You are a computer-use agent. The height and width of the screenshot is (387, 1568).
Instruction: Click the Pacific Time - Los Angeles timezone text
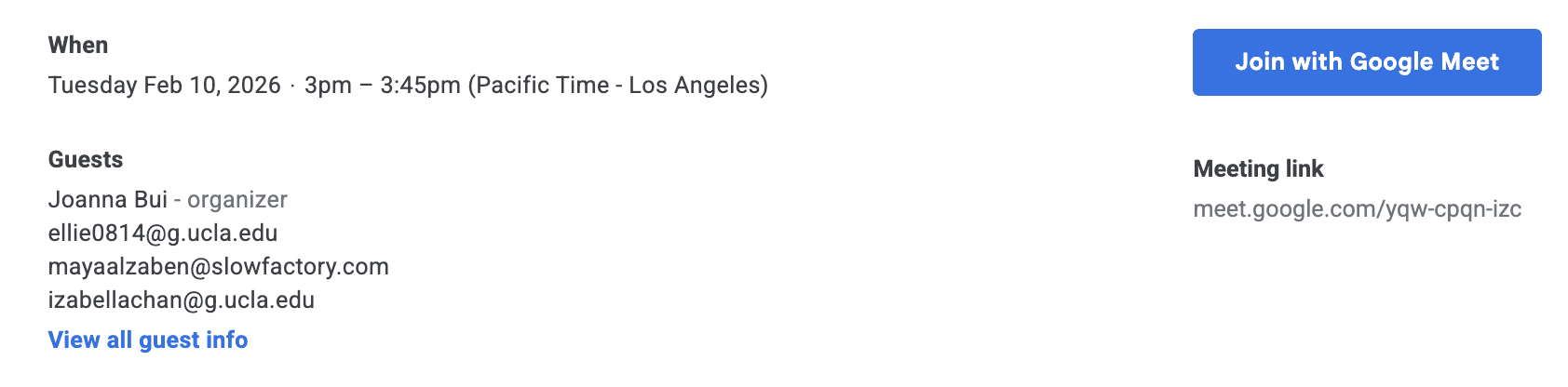click(618, 86)
